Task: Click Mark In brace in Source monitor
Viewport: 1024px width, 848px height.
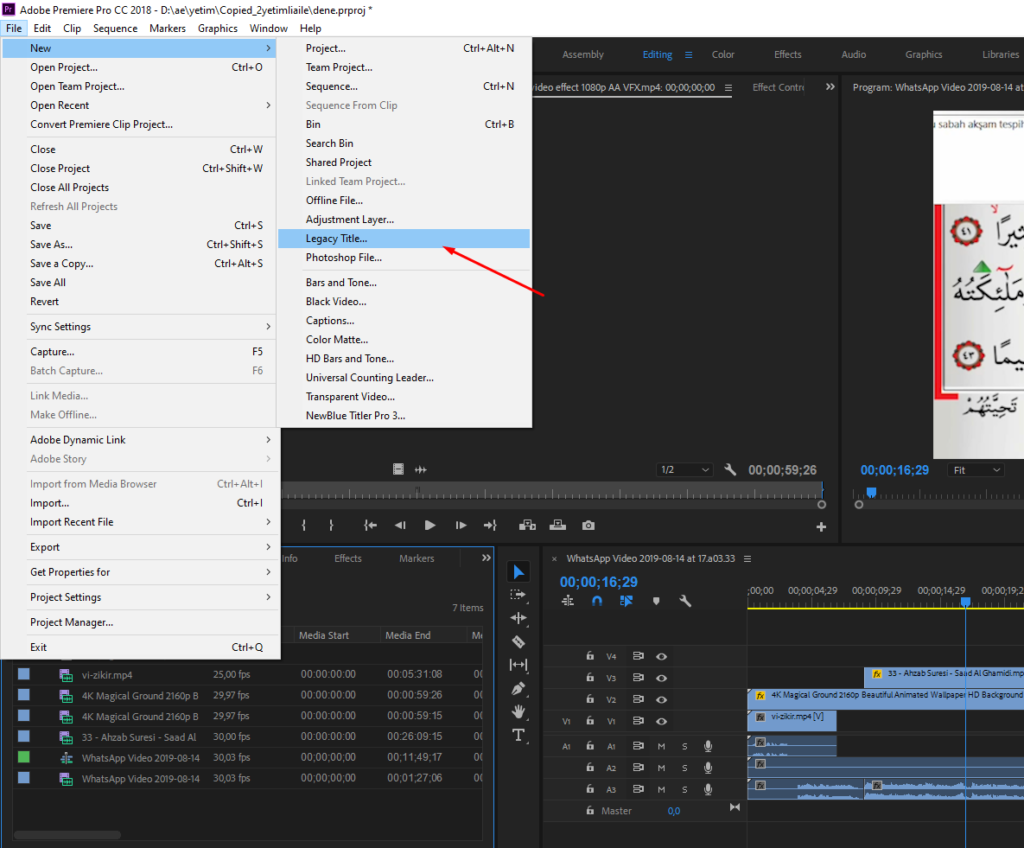Action: click(304, 525)
